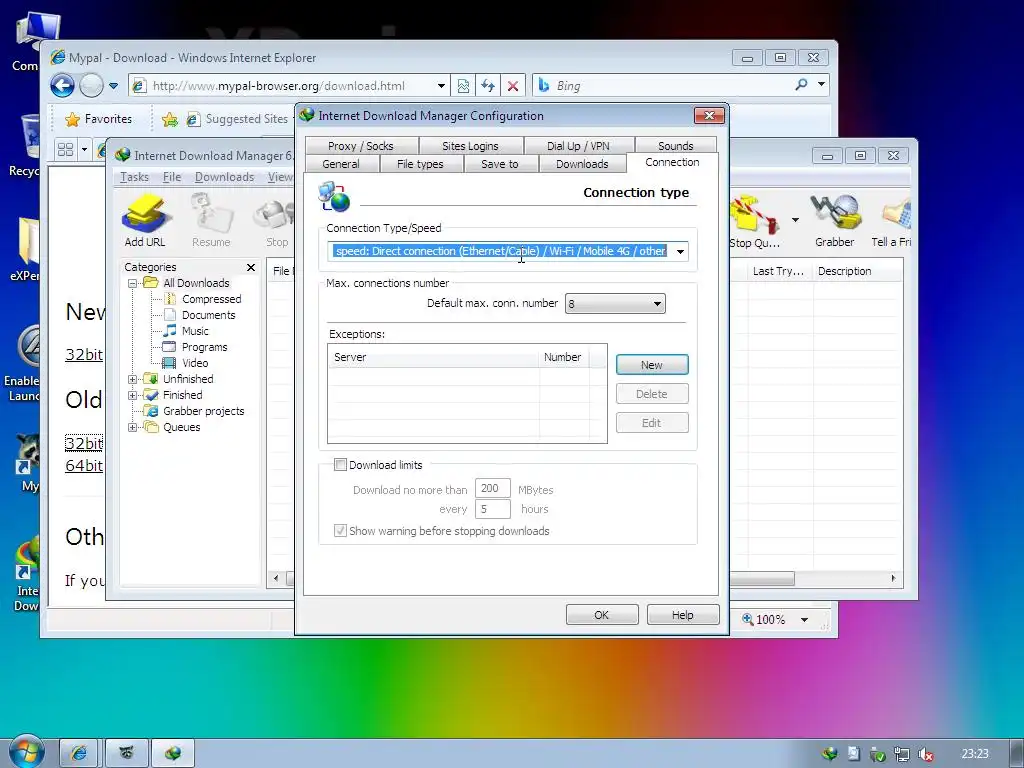The width and height of the screenshot is (1024, 768).
Task: Click the New exception button
Action: click(652, 364)
